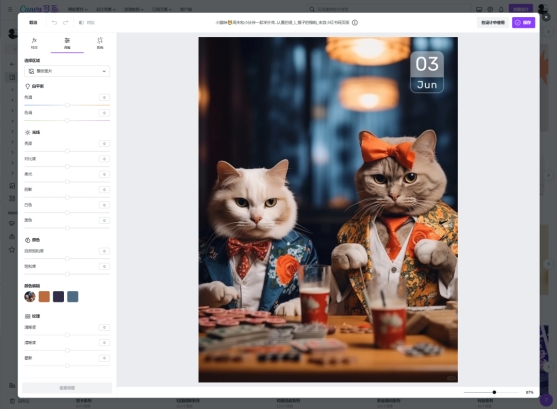Click the grey use-in-design button

(x=493, y=23)
